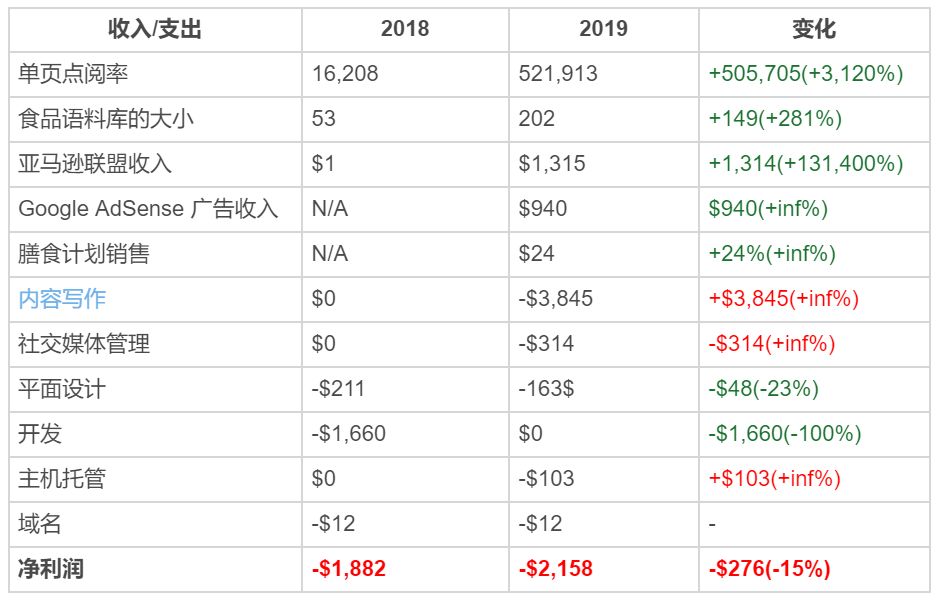
Task: Select the 社交媒体管理 row label
Action: click(84, 344)
